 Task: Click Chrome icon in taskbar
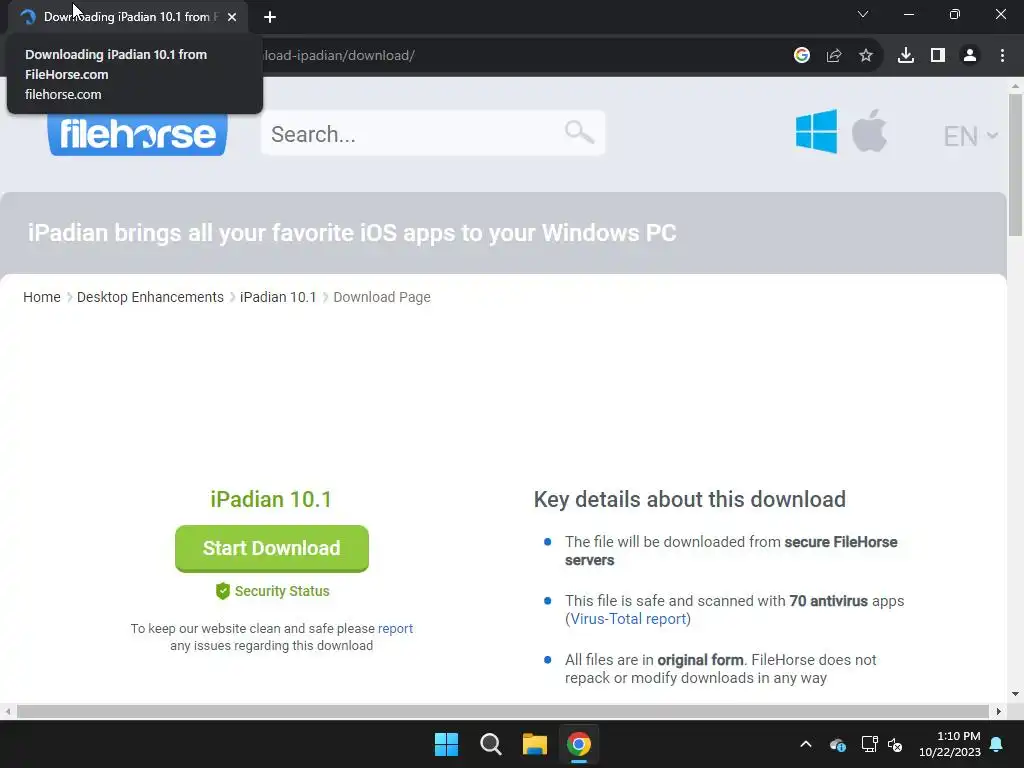point(579,744)
